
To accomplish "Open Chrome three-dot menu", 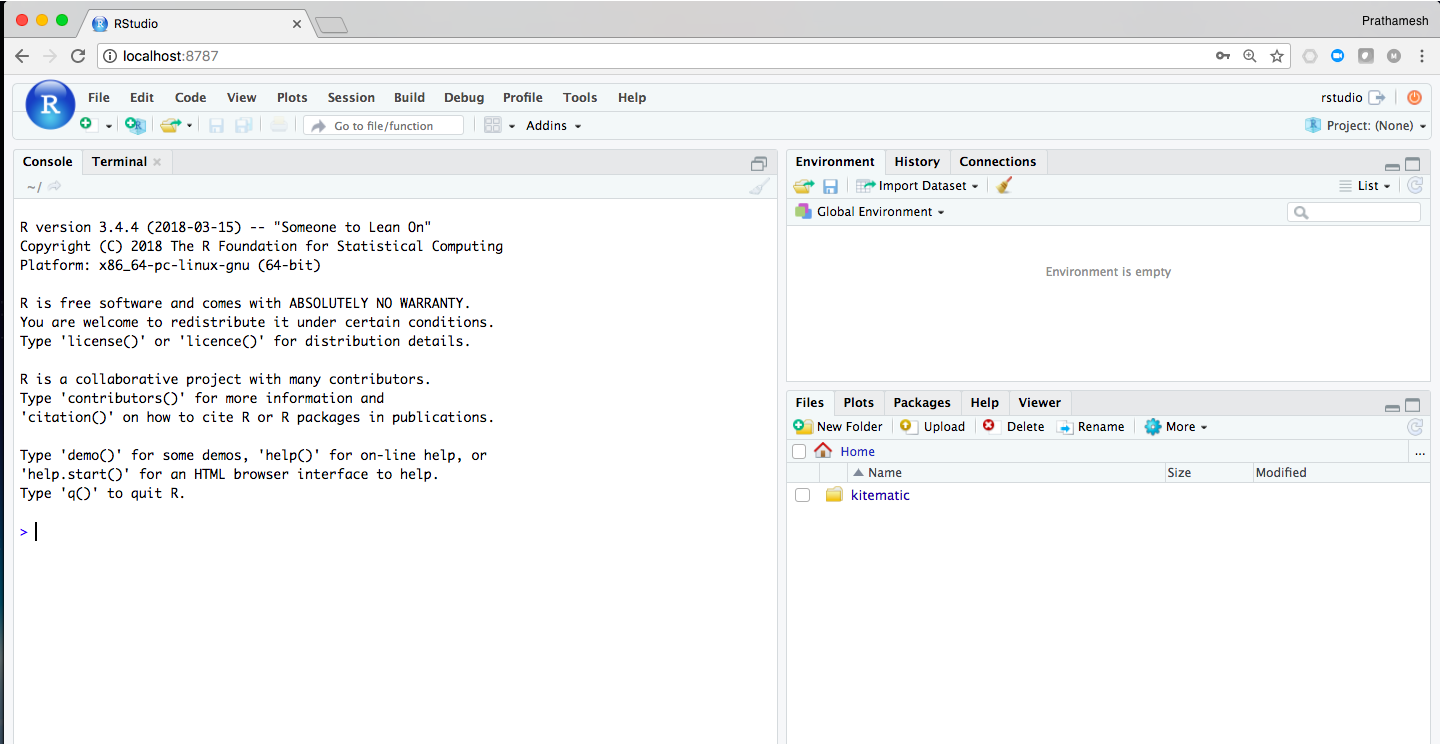I will tap(1421, 56).
